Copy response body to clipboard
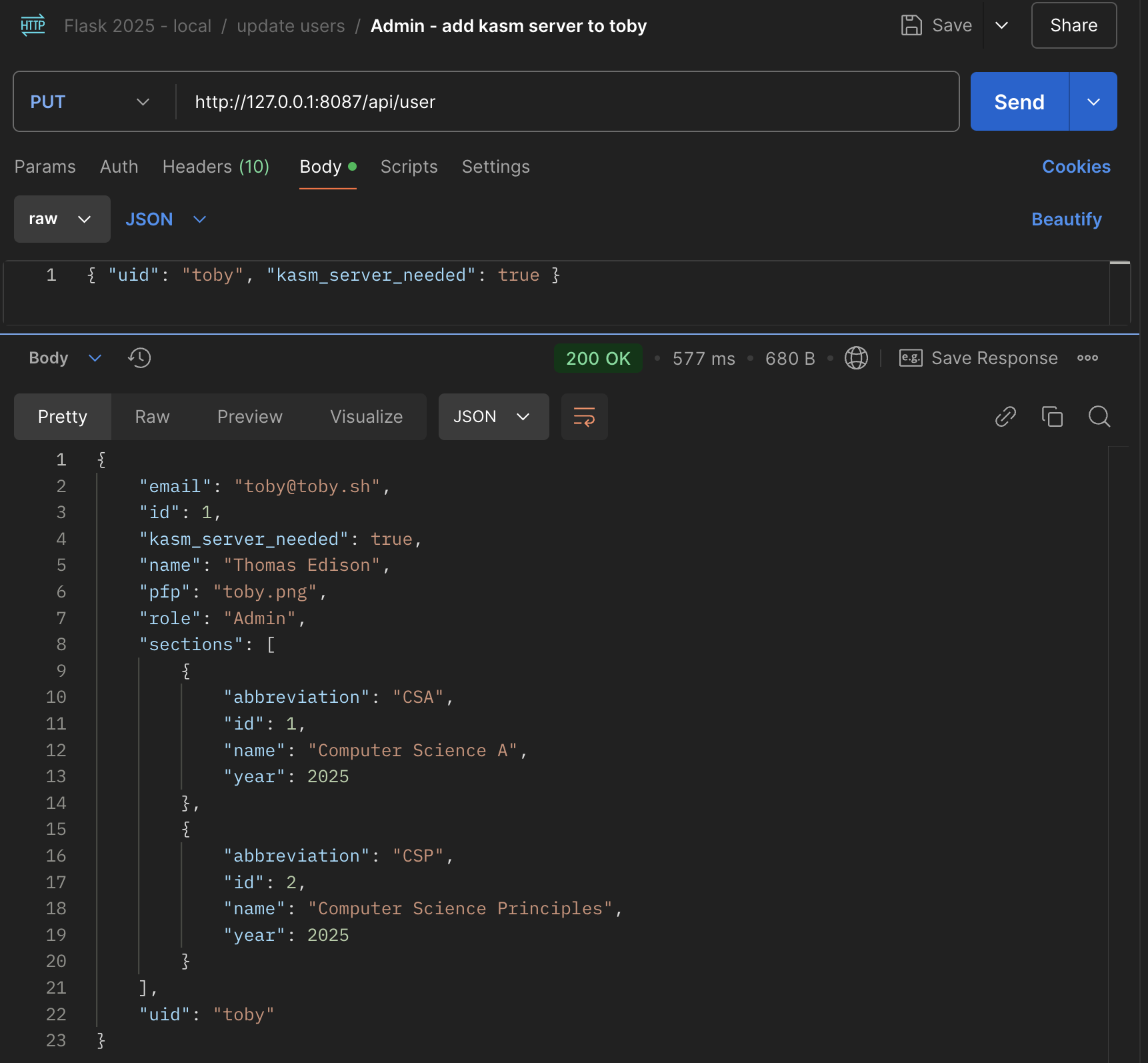This screenshot has height=1063, width=1148. [x=1052, y=417]
